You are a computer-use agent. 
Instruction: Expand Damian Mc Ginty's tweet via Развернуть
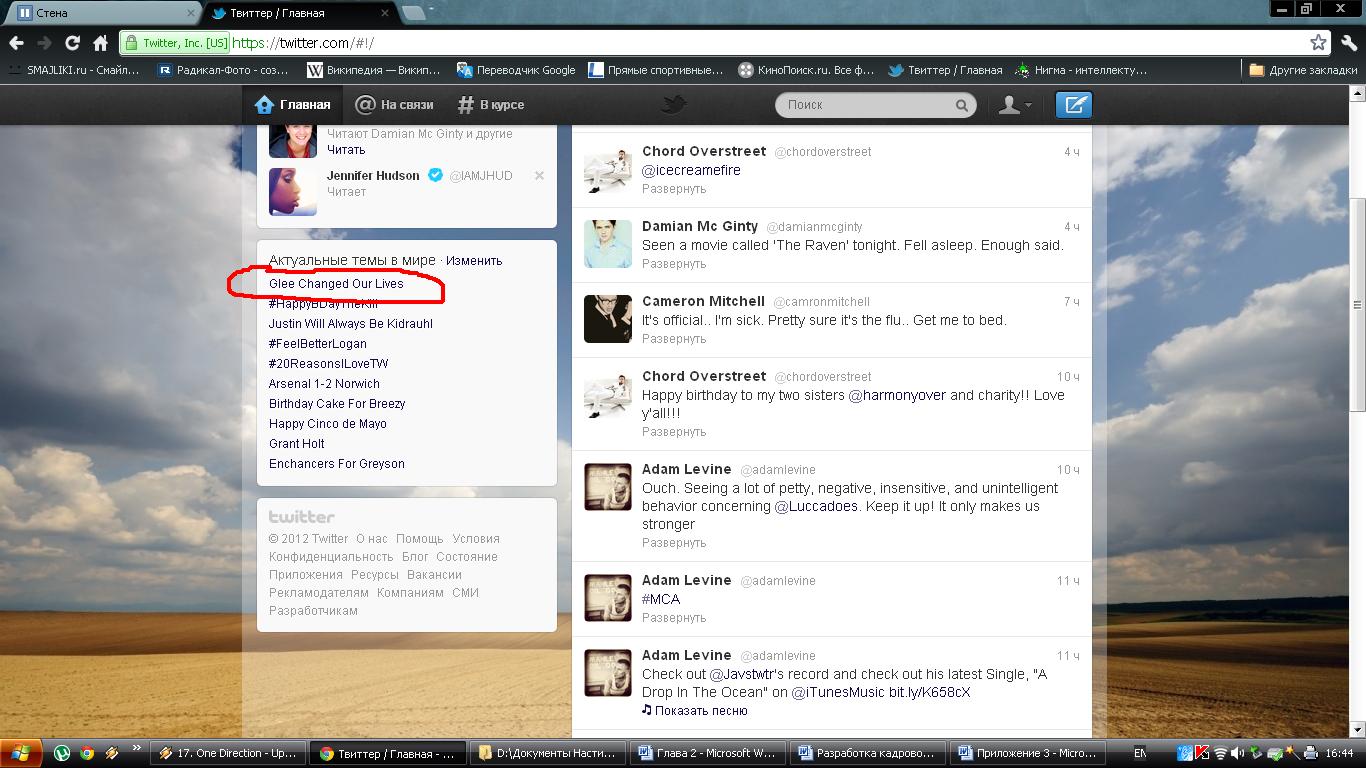(x=674, y=264)
